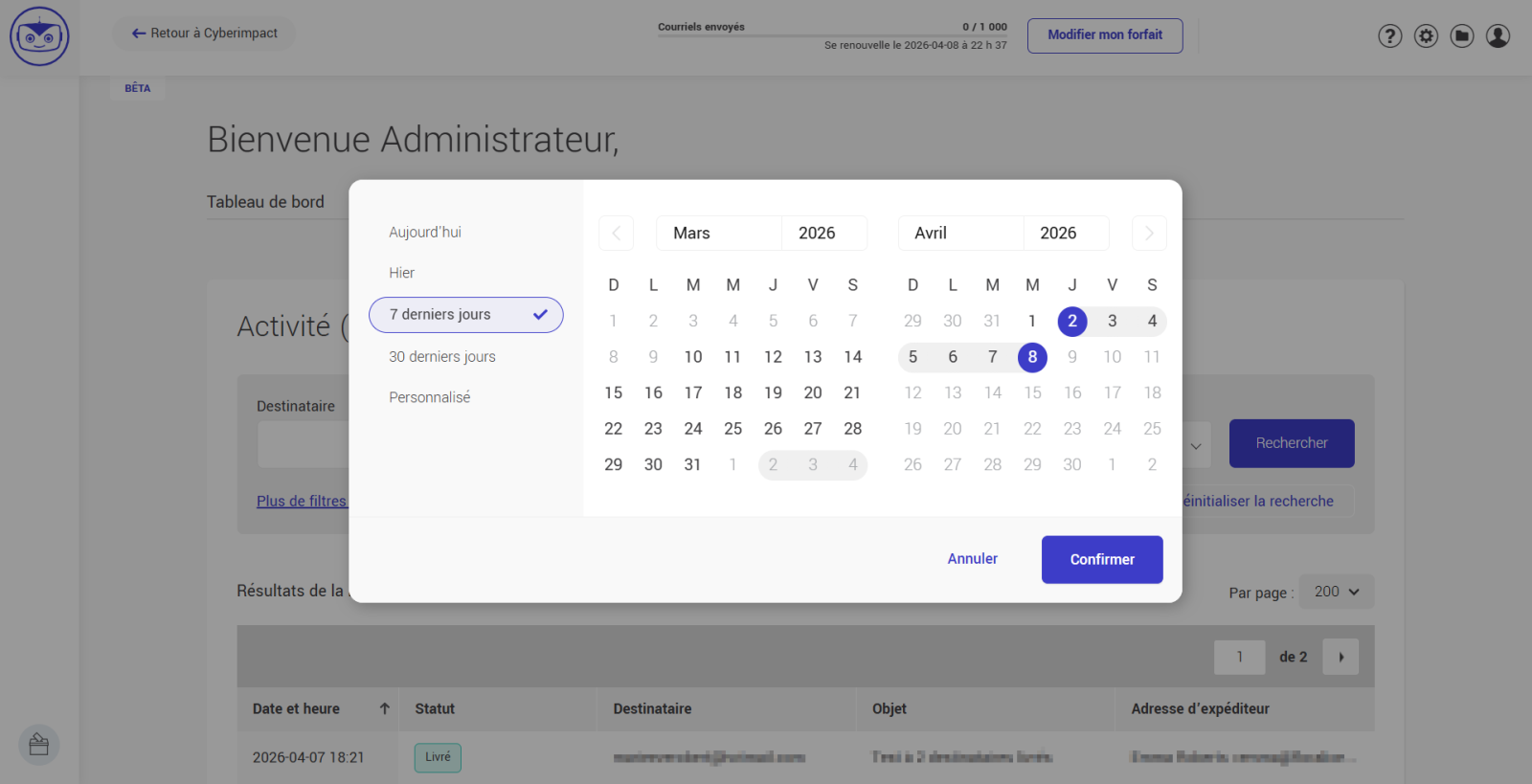Select the Hier preset entry
Image resolution: width=1532 pixels, height=784 pixels.
[402, 274]
